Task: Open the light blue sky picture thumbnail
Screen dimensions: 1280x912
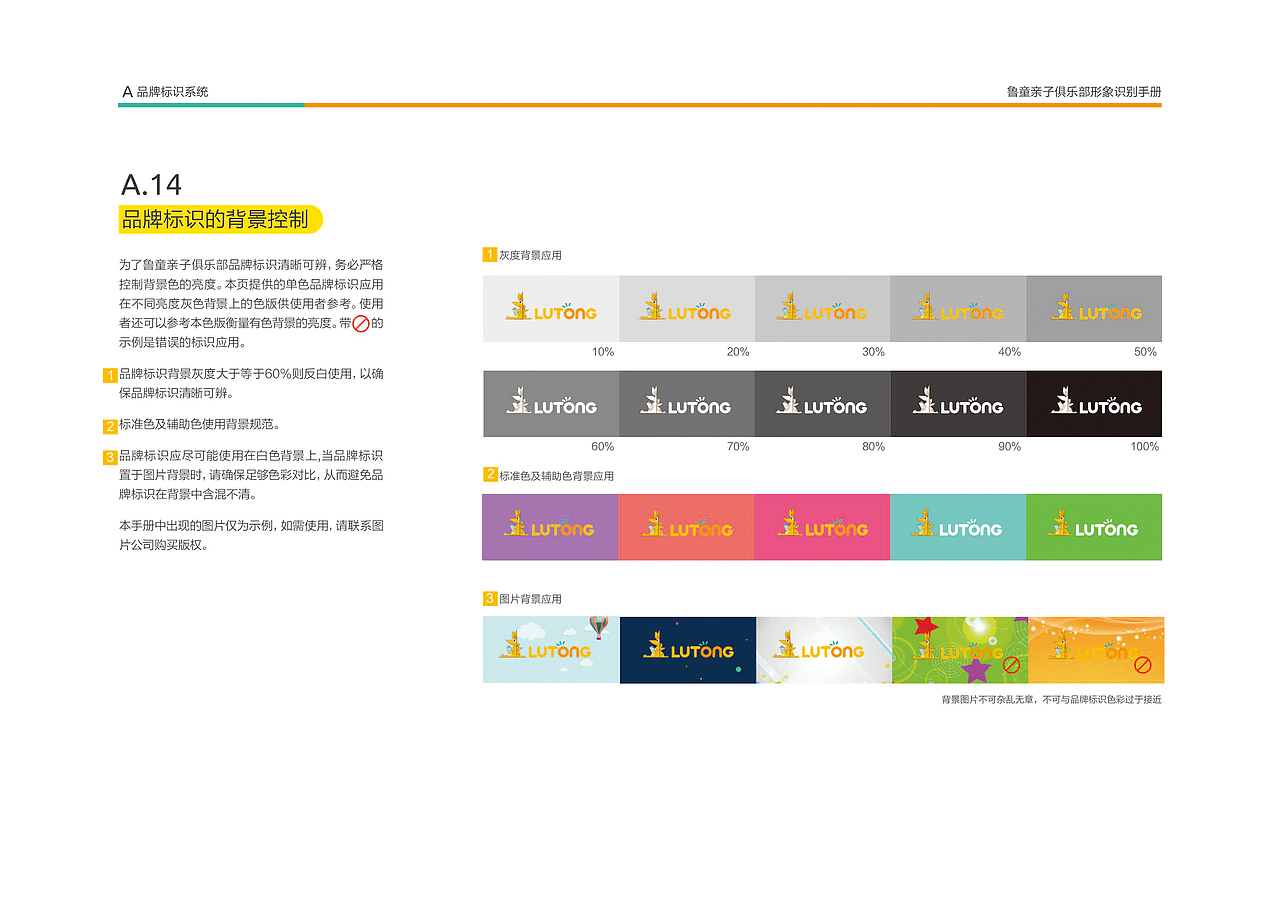Action: click(x=551, y=650)
